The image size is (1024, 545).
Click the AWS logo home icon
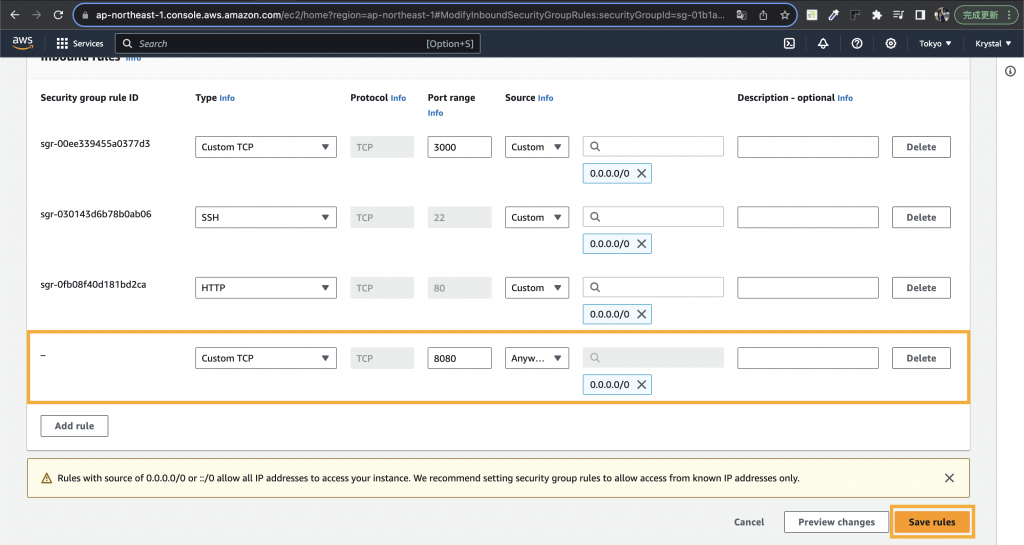22,43
